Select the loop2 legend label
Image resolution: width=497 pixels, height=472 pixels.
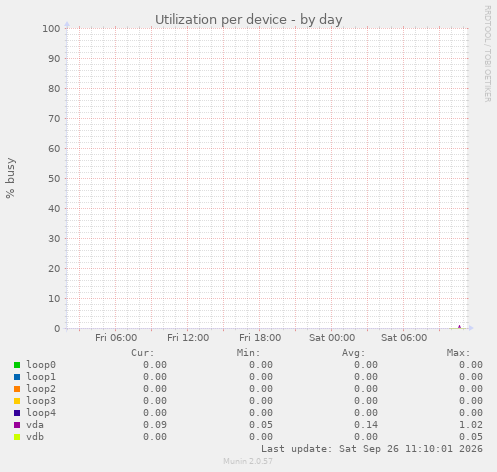[41, 389]
